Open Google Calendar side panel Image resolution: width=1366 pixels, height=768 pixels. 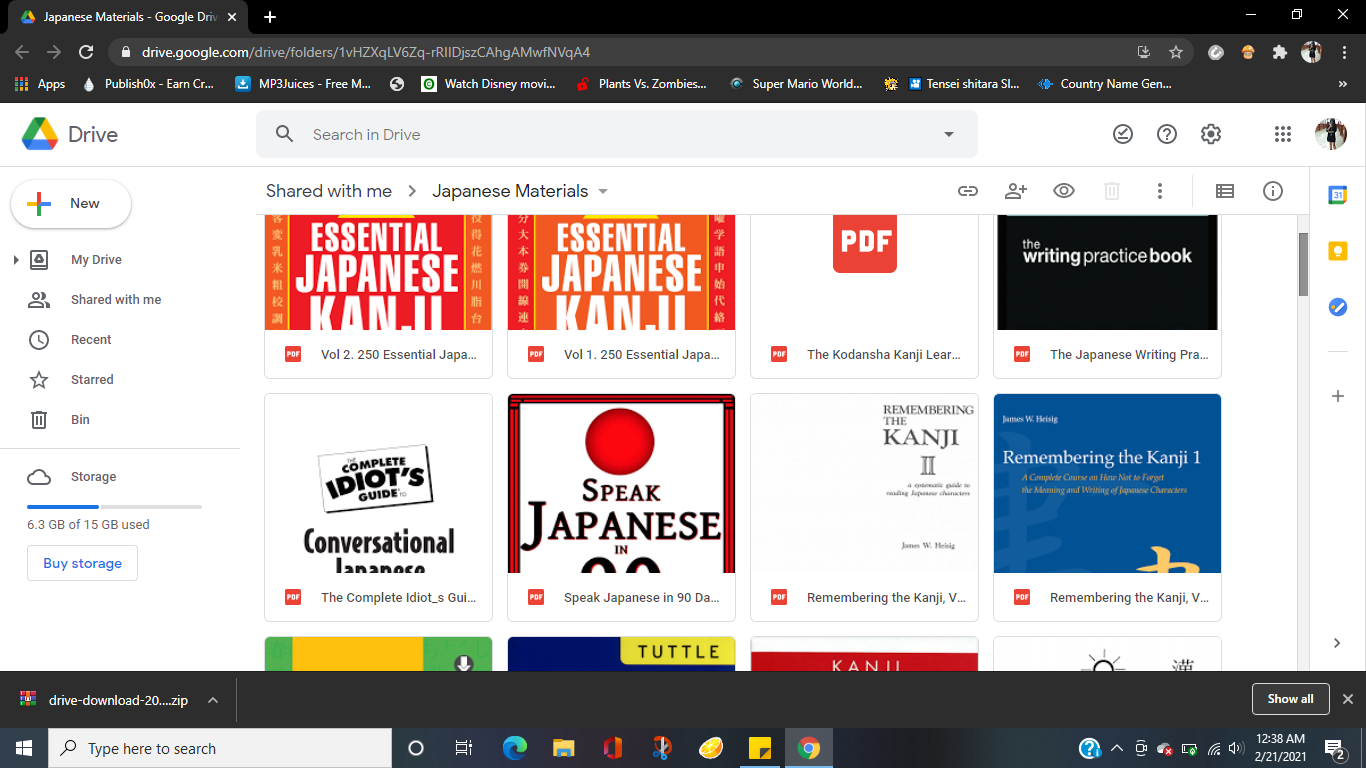[x=1338, y=195]
